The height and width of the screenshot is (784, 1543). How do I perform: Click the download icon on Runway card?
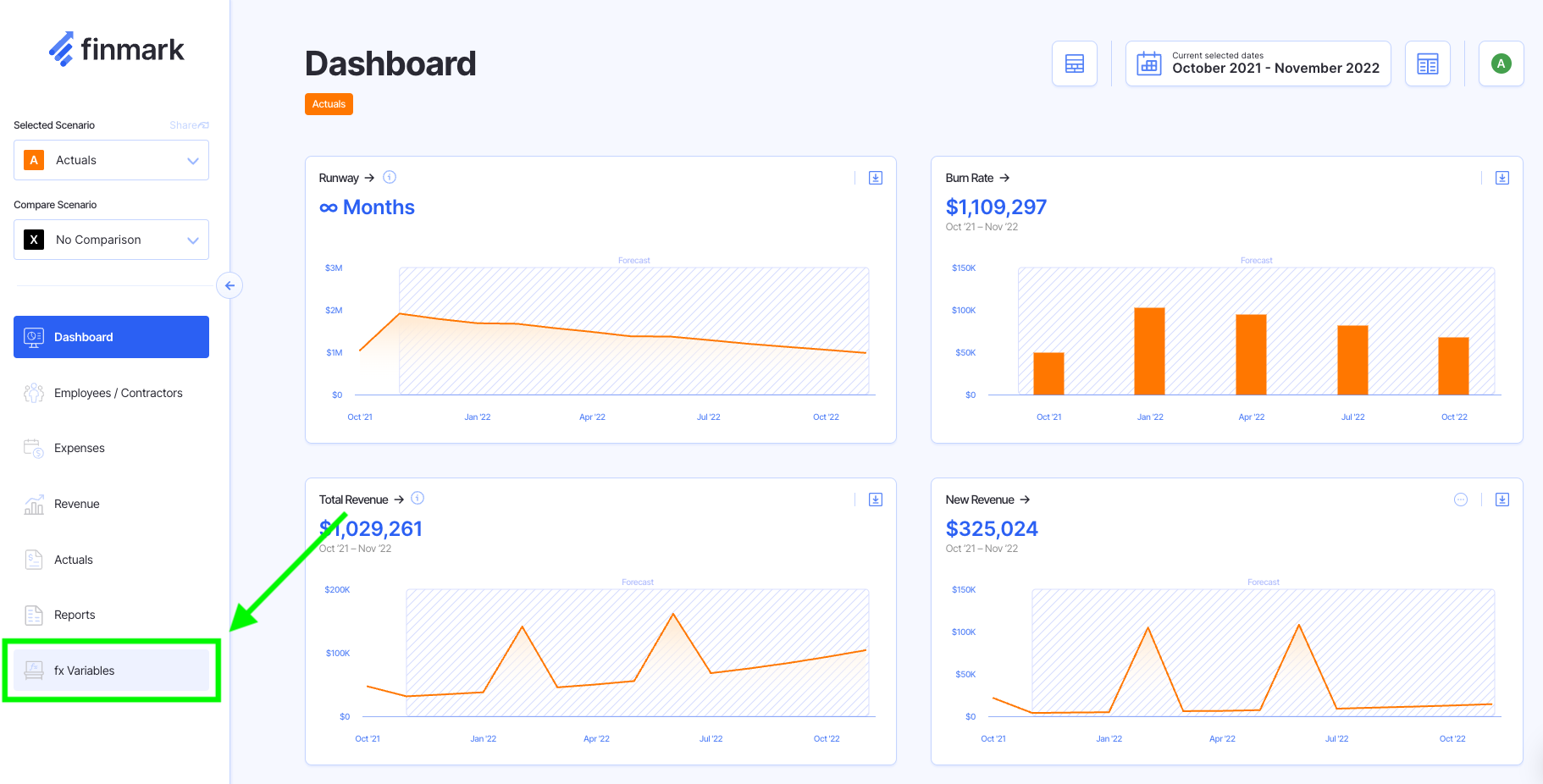pos(876,178)
